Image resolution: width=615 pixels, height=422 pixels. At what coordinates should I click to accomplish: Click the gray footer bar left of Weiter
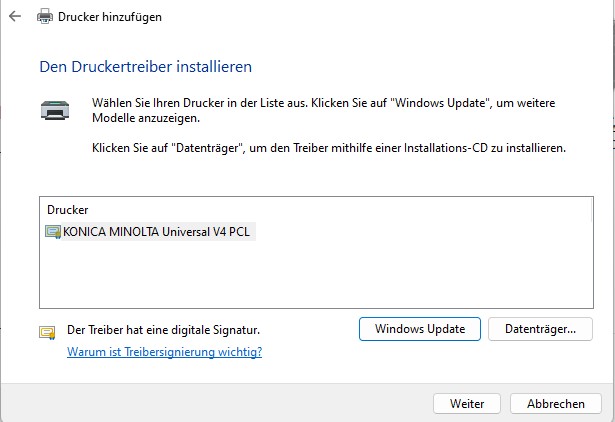[x=216, y=404]
